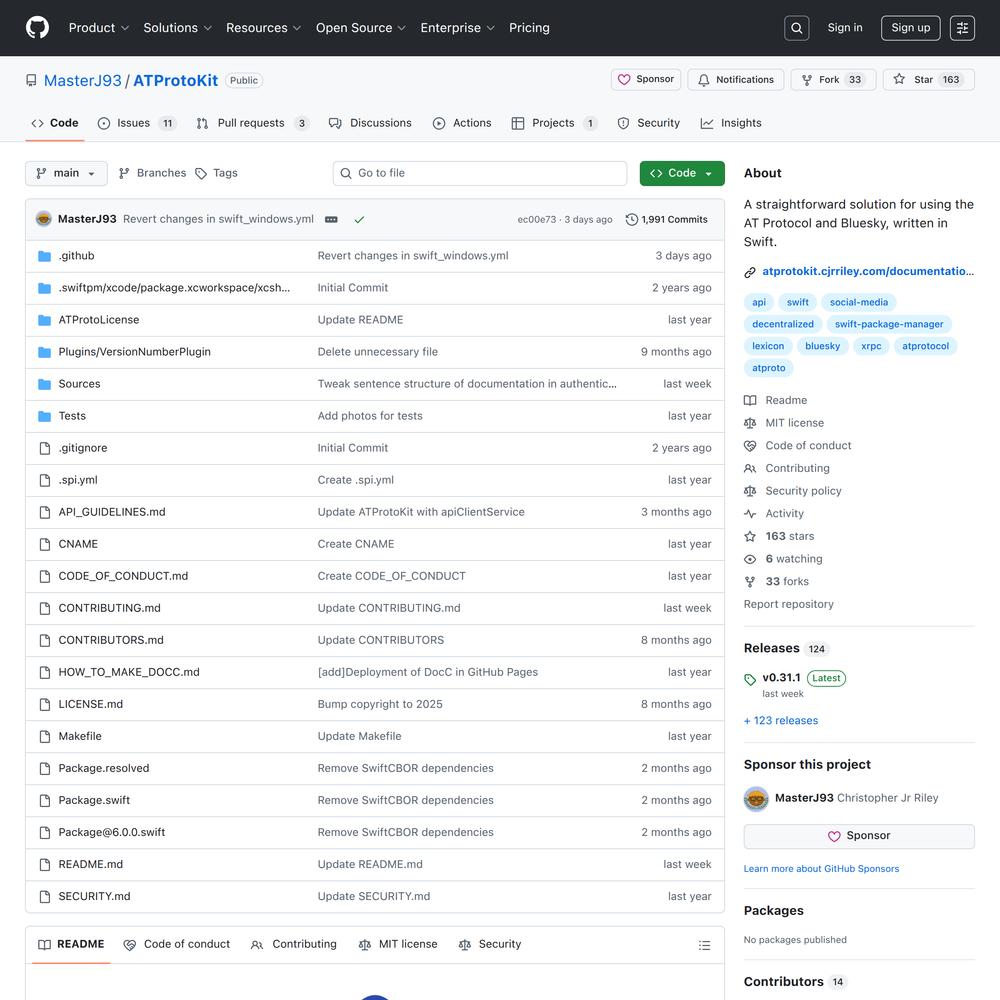Click the repository icon beside MasterJ93
This screenshot has height=1000, width=1000.
(31, 80)
